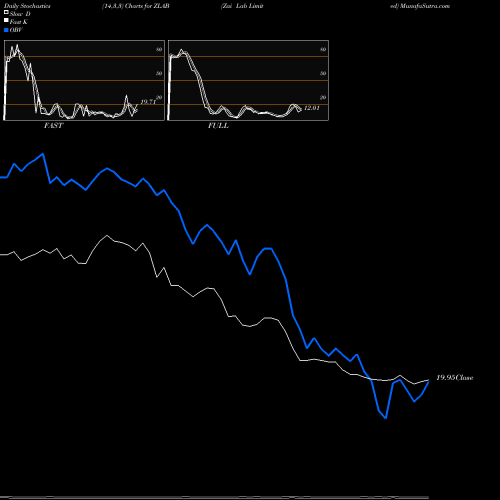Click the FAST stochastic chart panel
The image size is (500, 500).
(84, 80)
